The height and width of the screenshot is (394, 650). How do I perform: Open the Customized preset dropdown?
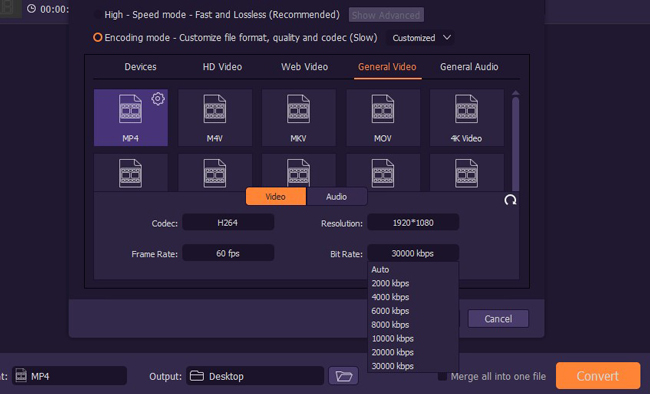[x=420, y=38]
